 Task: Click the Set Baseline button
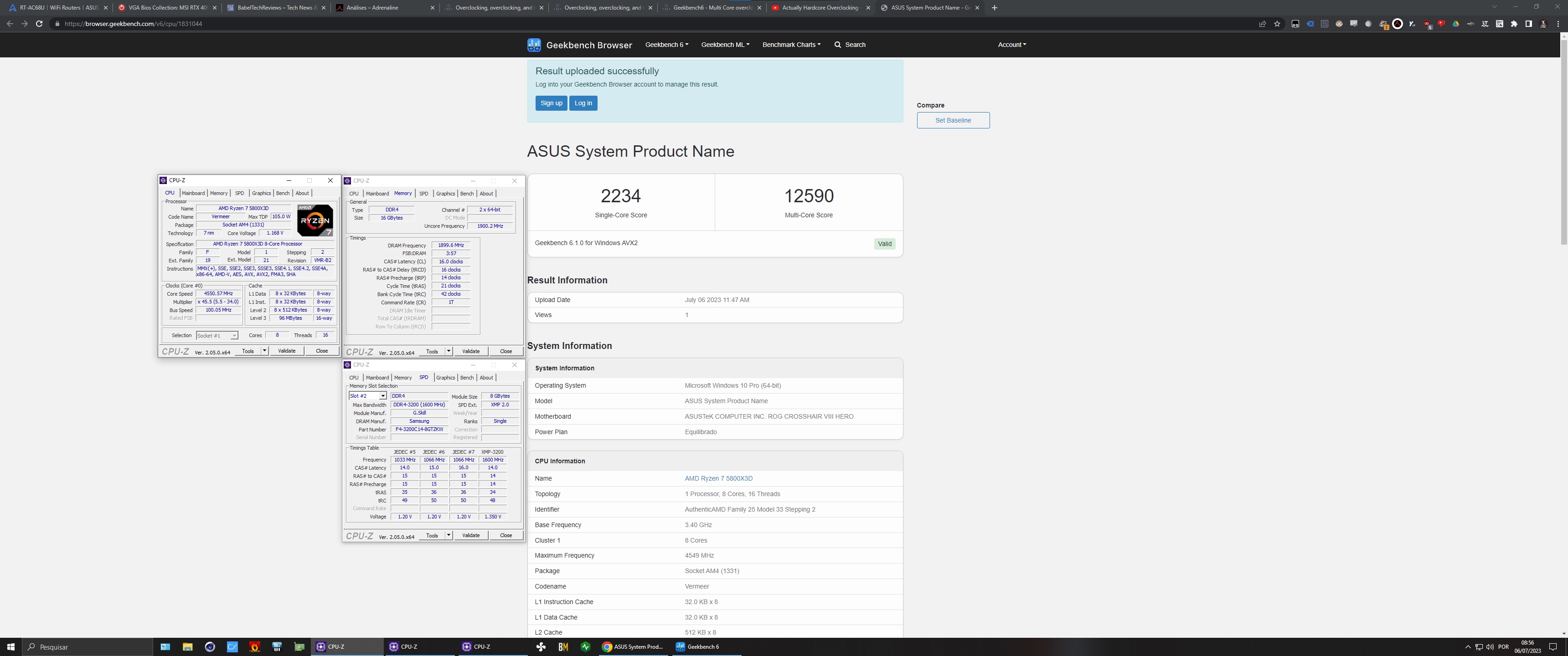(x=953, y=120)
